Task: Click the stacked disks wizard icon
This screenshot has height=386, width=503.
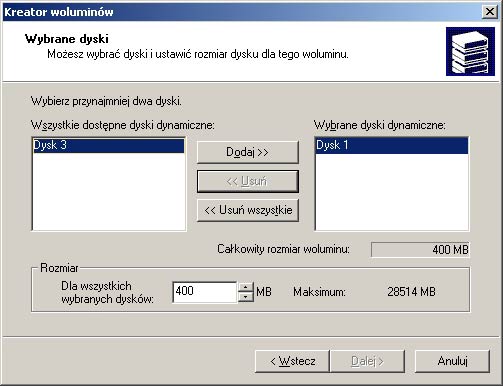Action: [470, 52]
